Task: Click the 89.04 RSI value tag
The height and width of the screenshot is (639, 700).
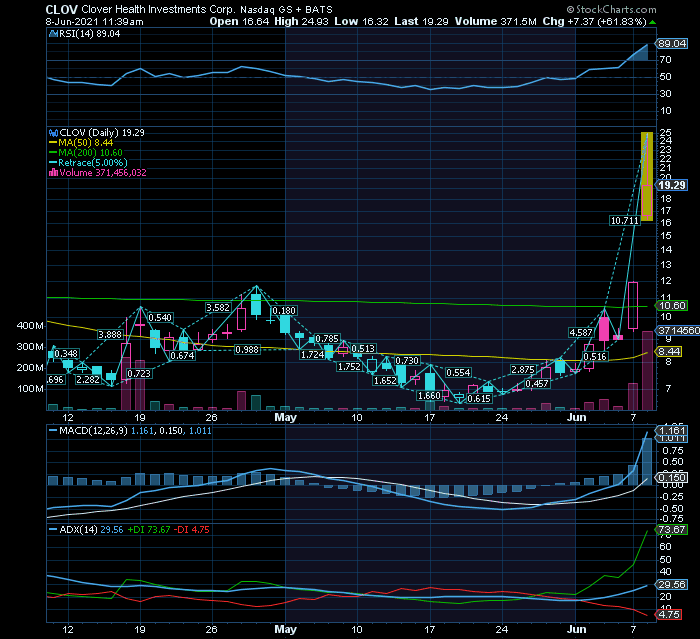Action: (672, 43)
